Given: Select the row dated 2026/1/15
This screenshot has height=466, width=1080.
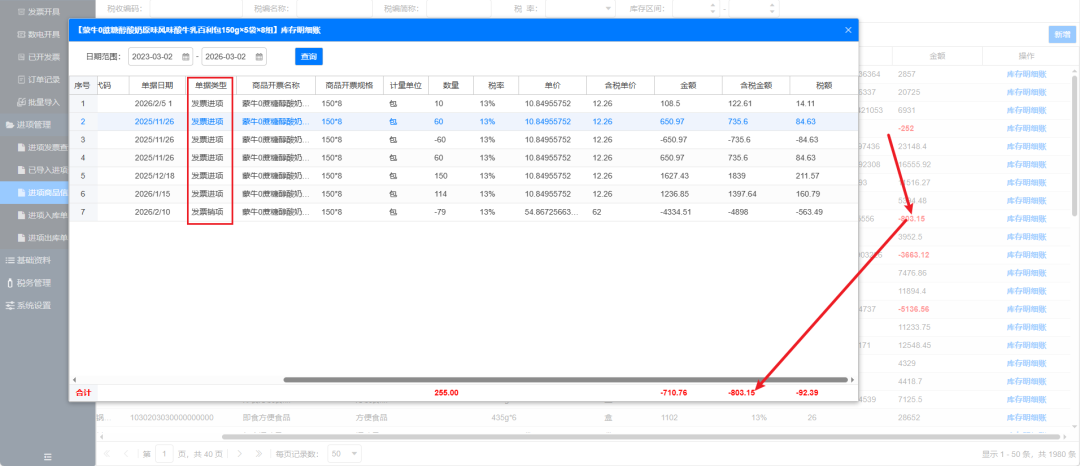Looking at the screenshot, I should point(464,194).
